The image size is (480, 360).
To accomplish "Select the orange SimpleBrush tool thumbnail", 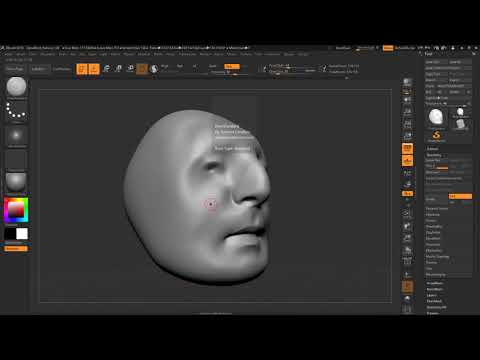I will pyautogui.click(x=436, y=136).
